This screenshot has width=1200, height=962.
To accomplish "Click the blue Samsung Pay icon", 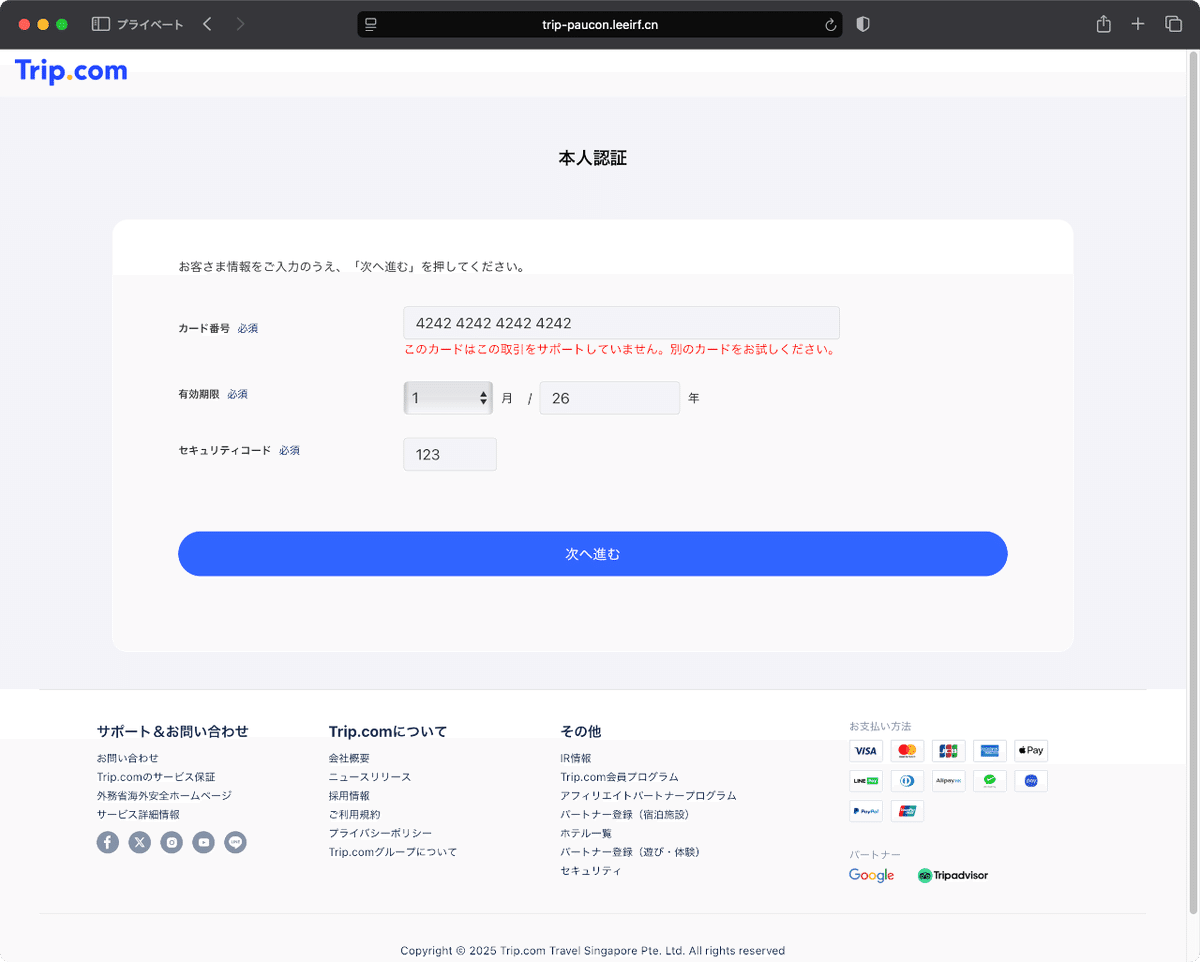I will [x=1031, y=780].
